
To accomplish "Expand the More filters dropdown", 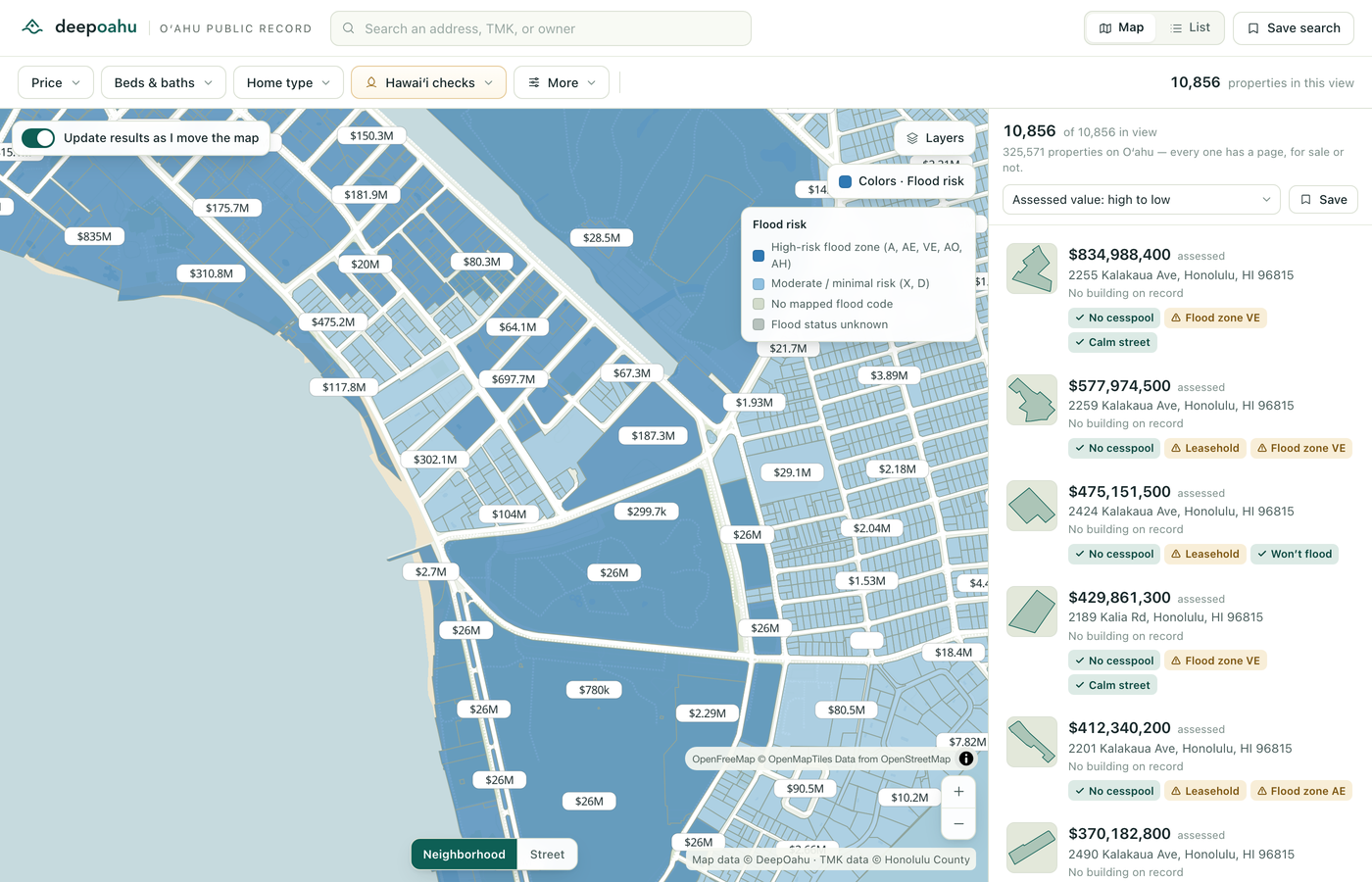I will tap(562, 82).
